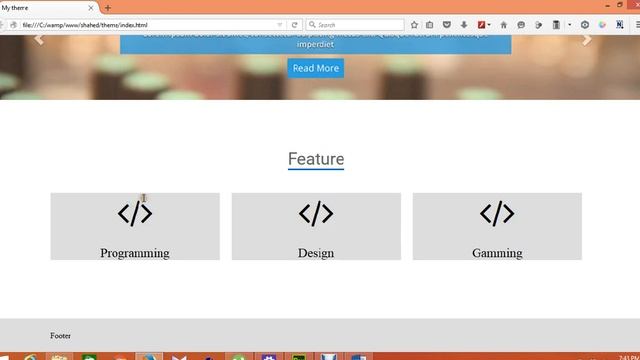Advance to next carousel slide arrow
640x360 pixels.
click(587, 40)
